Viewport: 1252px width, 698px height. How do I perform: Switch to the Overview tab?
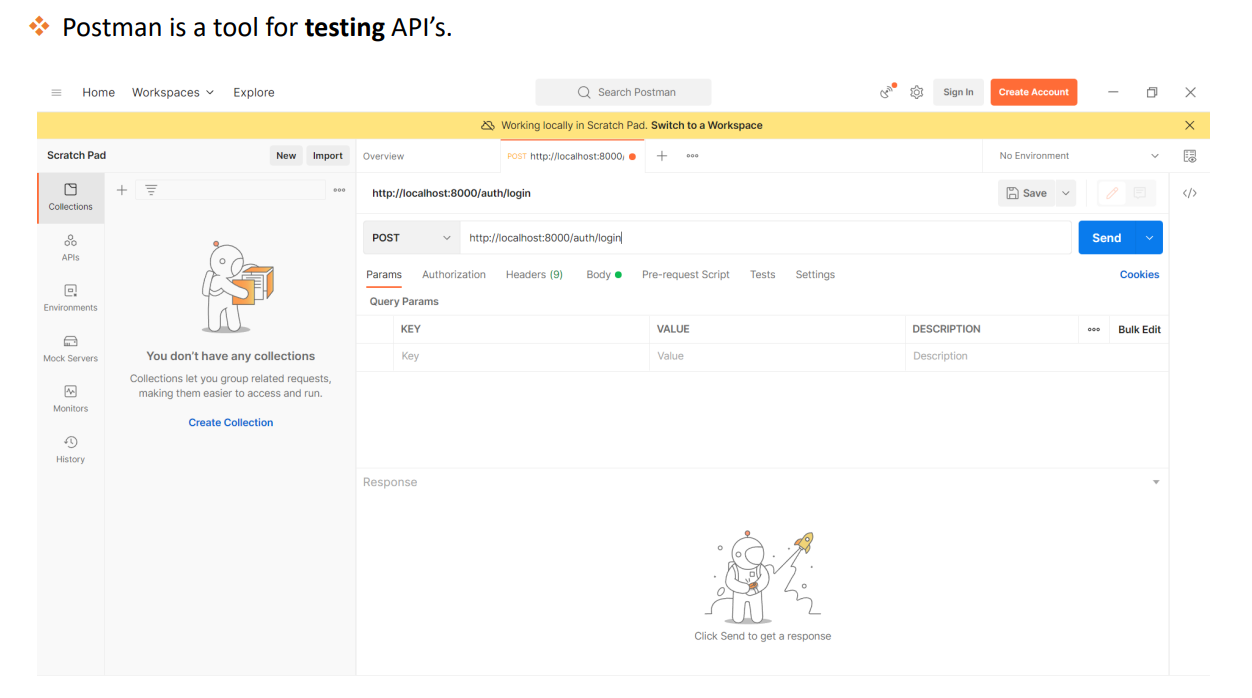click(384, 156)
